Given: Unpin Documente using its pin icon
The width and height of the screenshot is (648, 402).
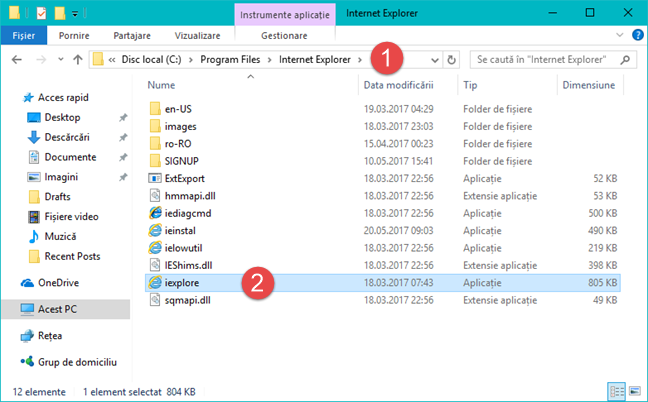Looking at the screenshot, I should pos(123,157).
